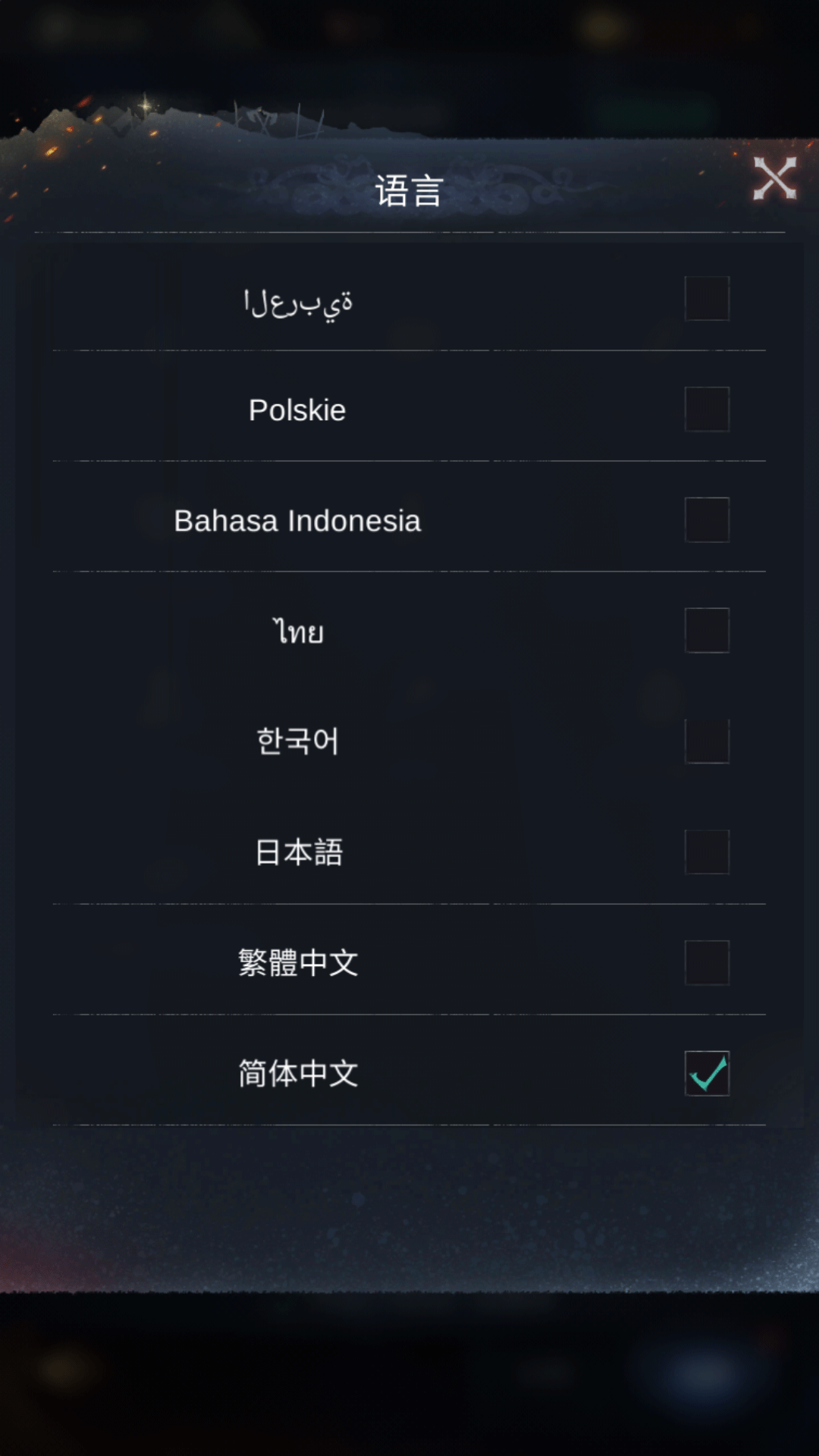Tick the Polskie checkbox

[x=707, y=409]
